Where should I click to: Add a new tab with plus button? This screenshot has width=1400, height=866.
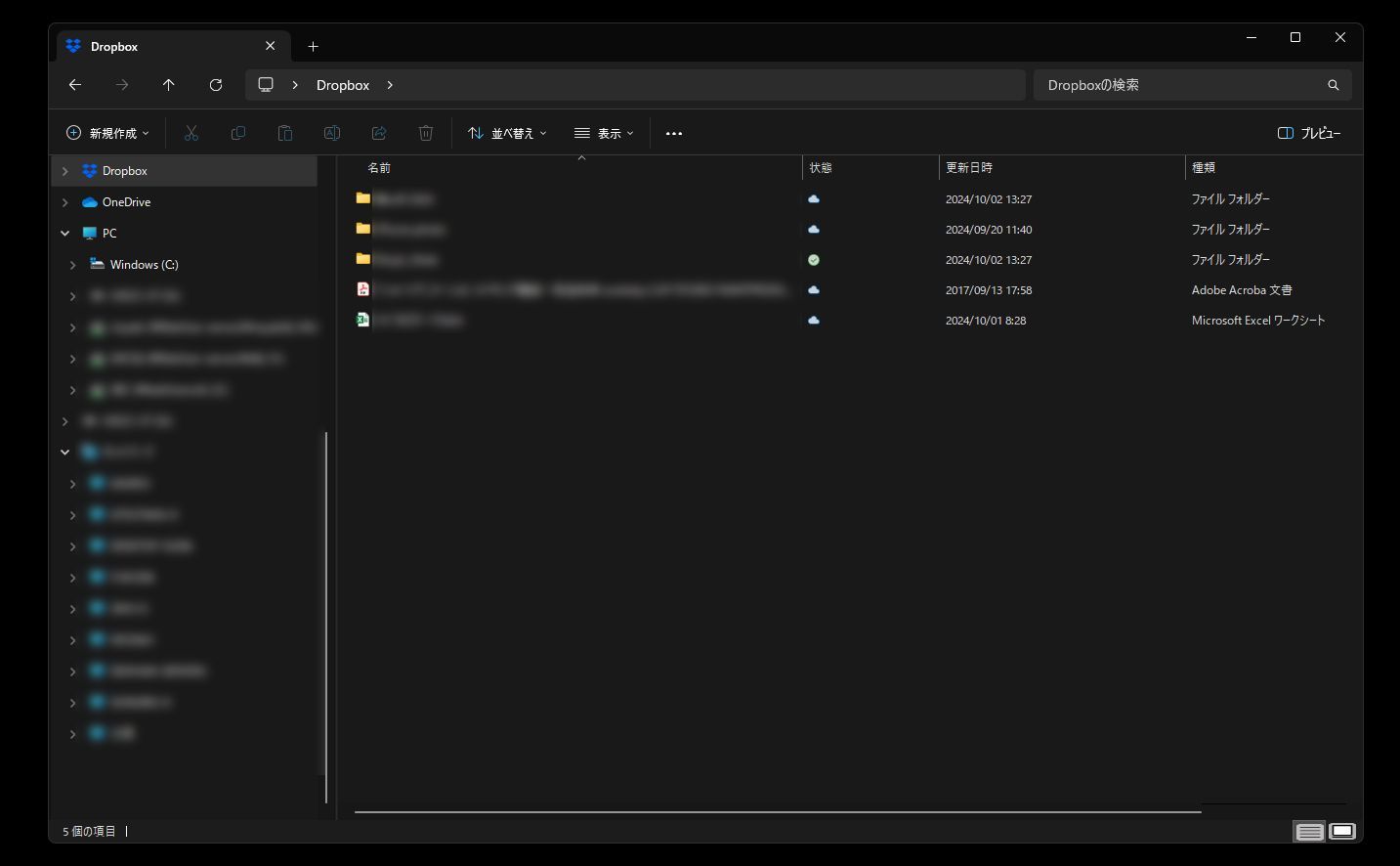pos(313,46)
